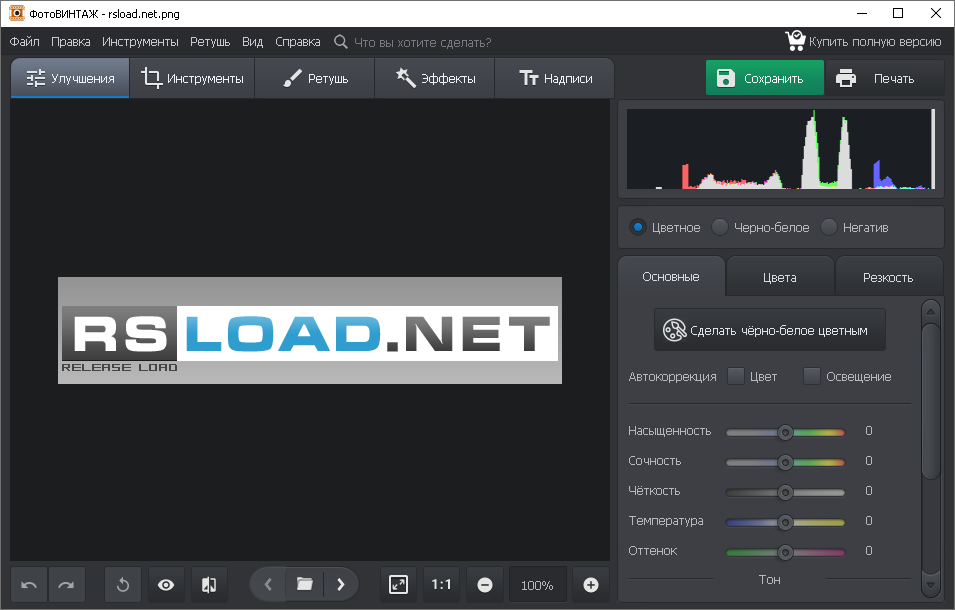This screenshot has width=955, height=610.
Task: Enable the Освещение autocorrection checkbox
Action: (x=812, y=377)
